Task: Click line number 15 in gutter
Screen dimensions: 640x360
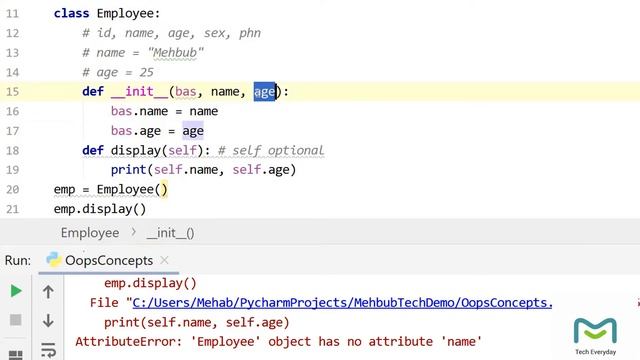Action: click(13, 91)
